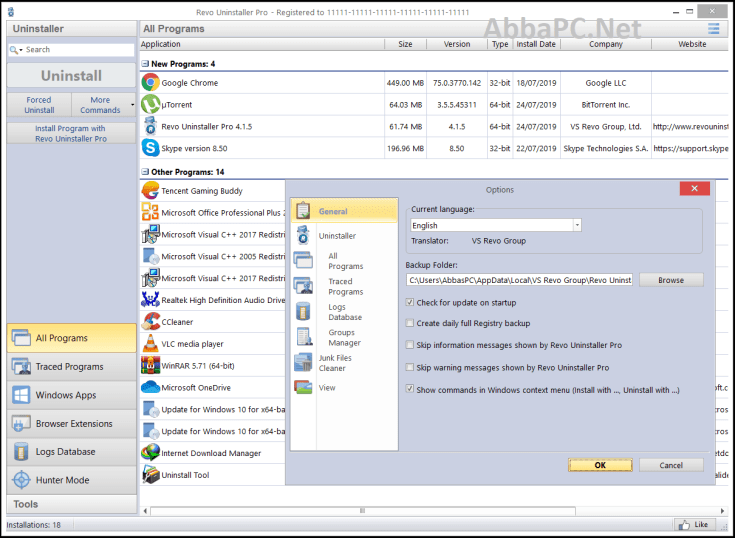This screenshot has width=735, height=538.
Task: Click the left scroll arrow at bottom
Action: (145, 511)
